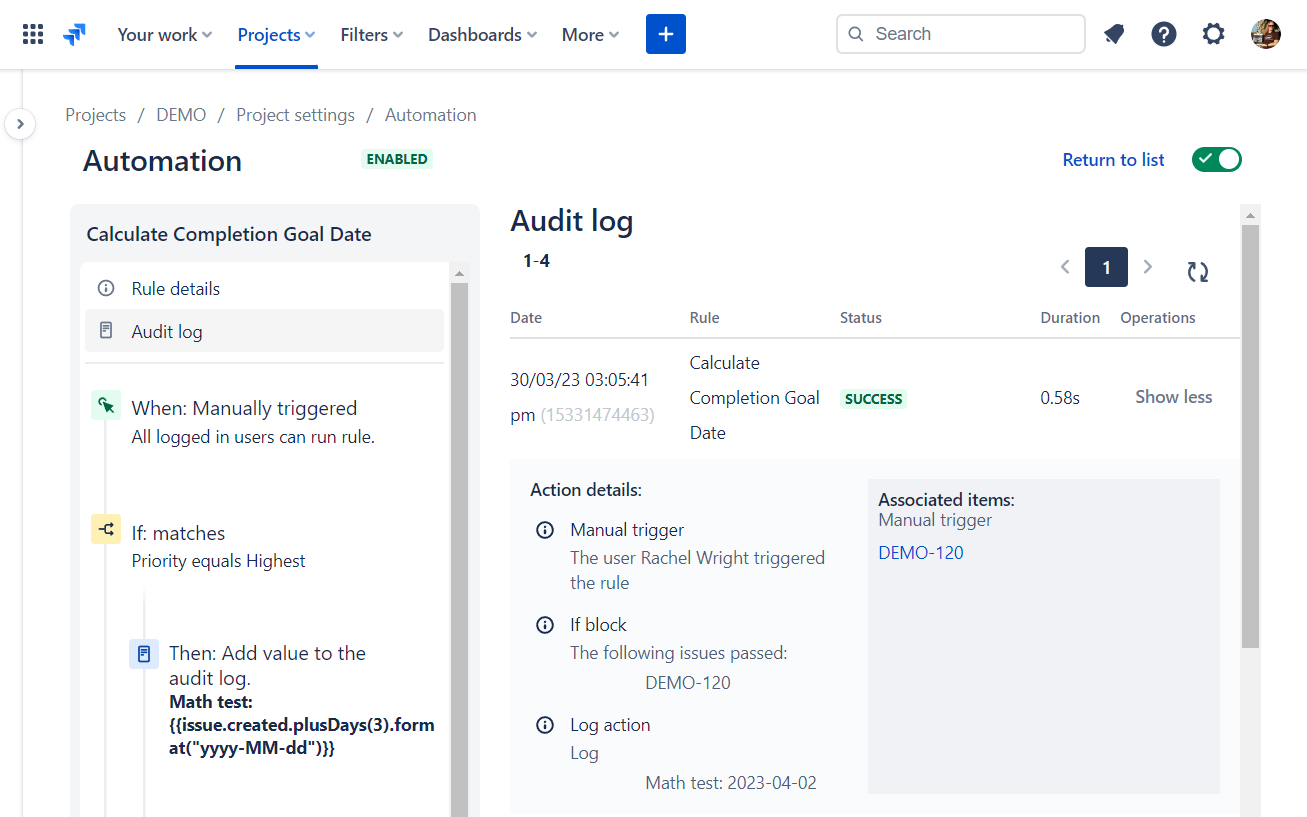Open the Dashboards dropdown menu
The width and height of the screenshot is (1307, 817).
(482, 34)
